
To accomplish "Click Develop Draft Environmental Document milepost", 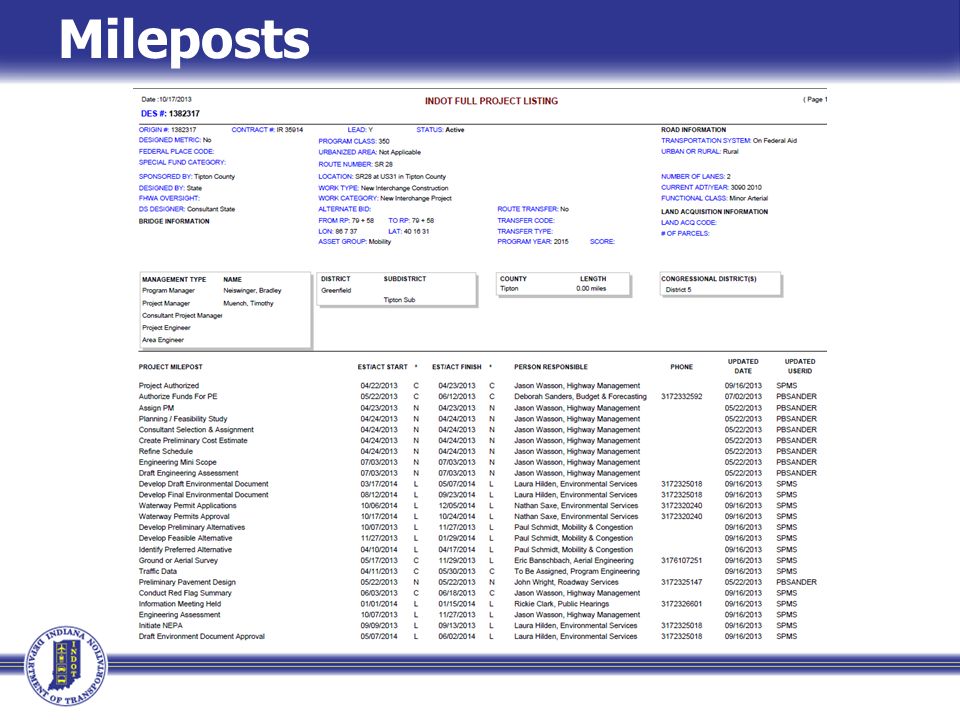I will point(204,484).
